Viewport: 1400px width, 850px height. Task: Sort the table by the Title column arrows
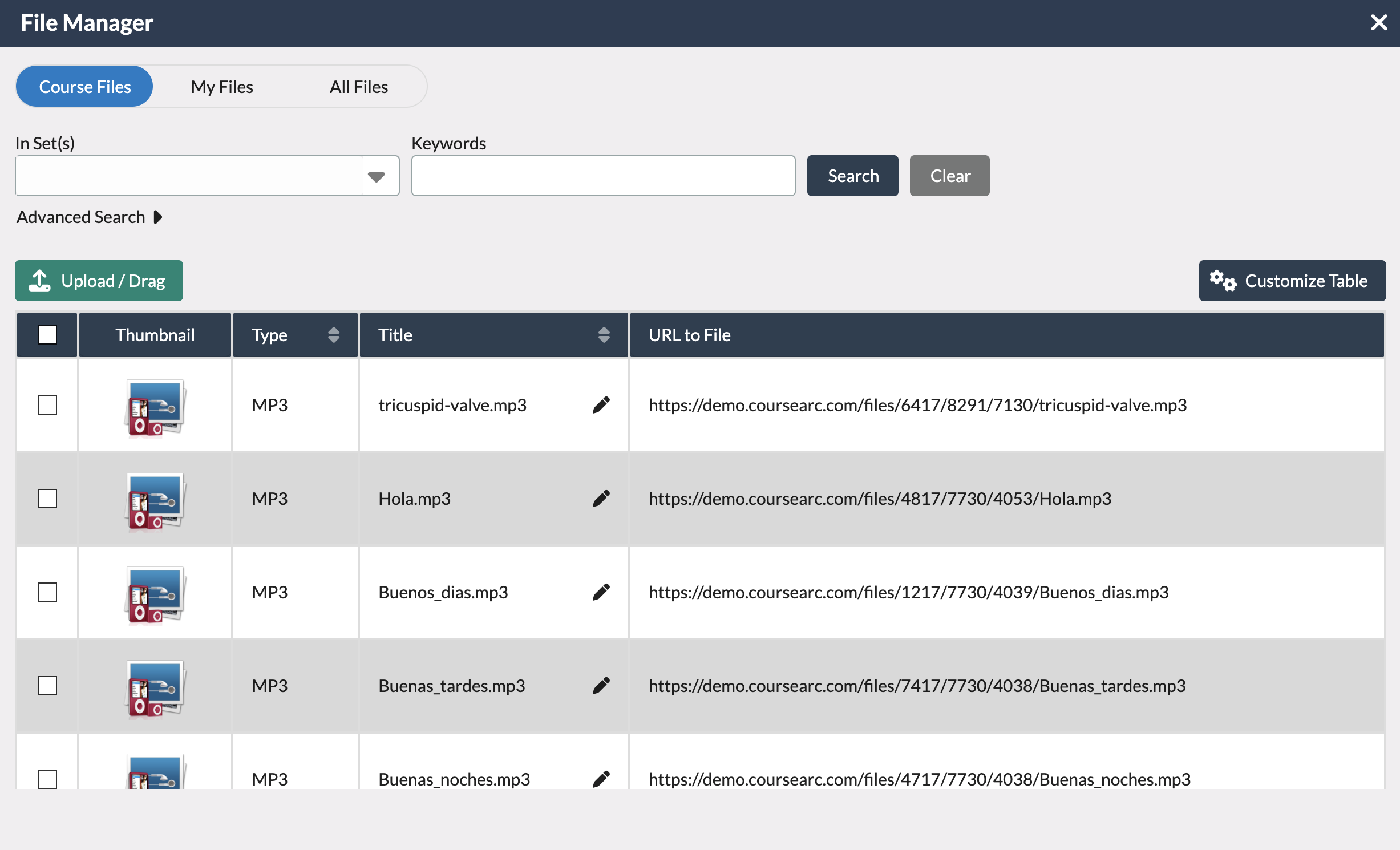[x=604, y=335]
